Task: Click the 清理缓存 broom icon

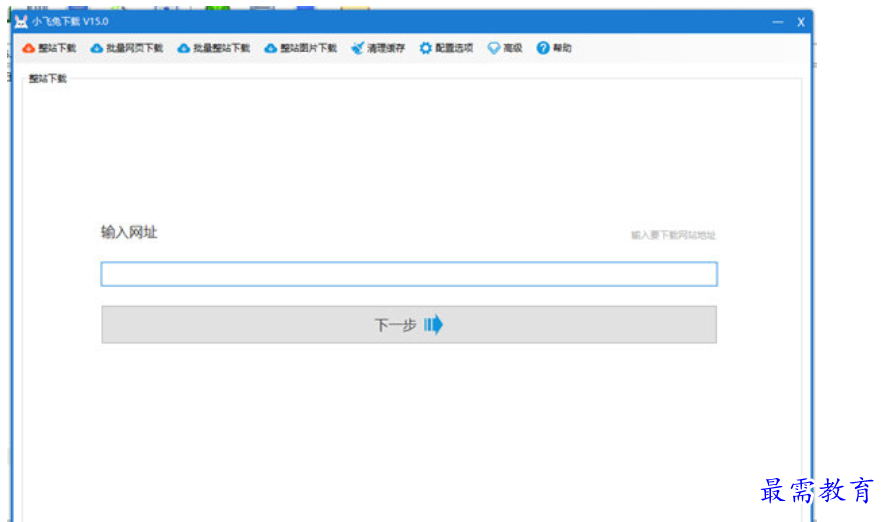Action: [x=357, y=48]
